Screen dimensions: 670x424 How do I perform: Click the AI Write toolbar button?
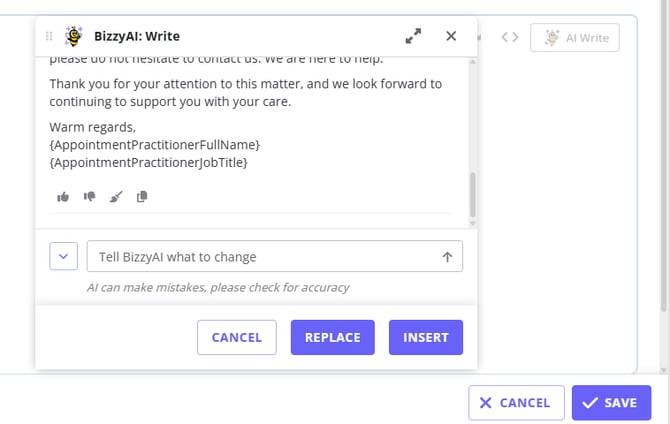tap(575, 38)
